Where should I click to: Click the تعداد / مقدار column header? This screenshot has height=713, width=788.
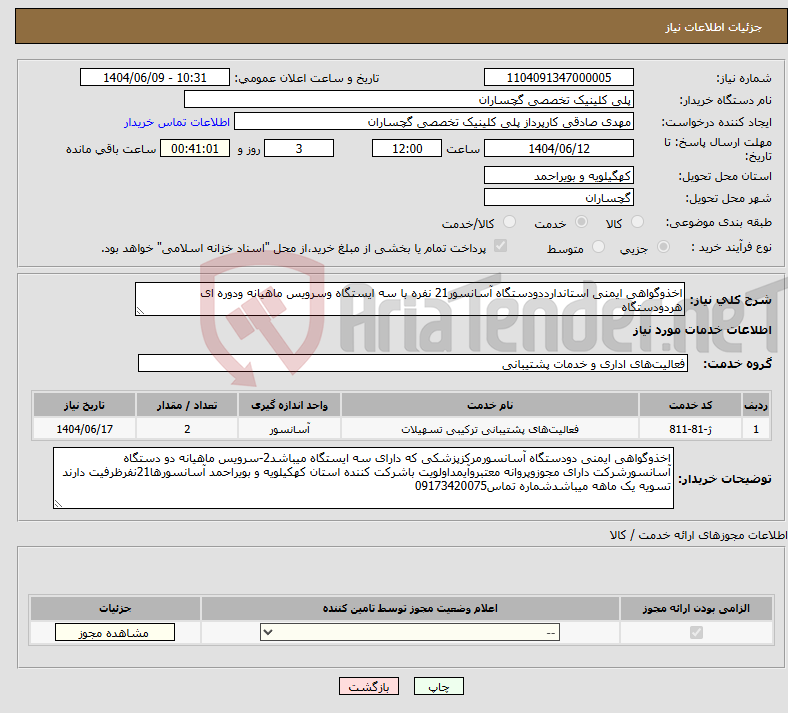coord(186,405)
